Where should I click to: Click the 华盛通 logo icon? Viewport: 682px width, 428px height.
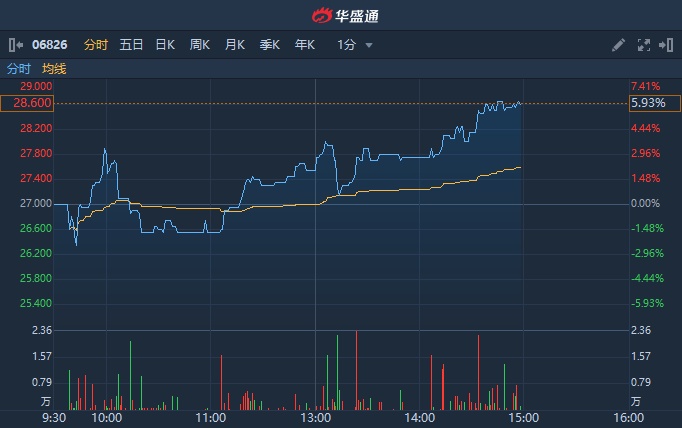tap(322, 15)
